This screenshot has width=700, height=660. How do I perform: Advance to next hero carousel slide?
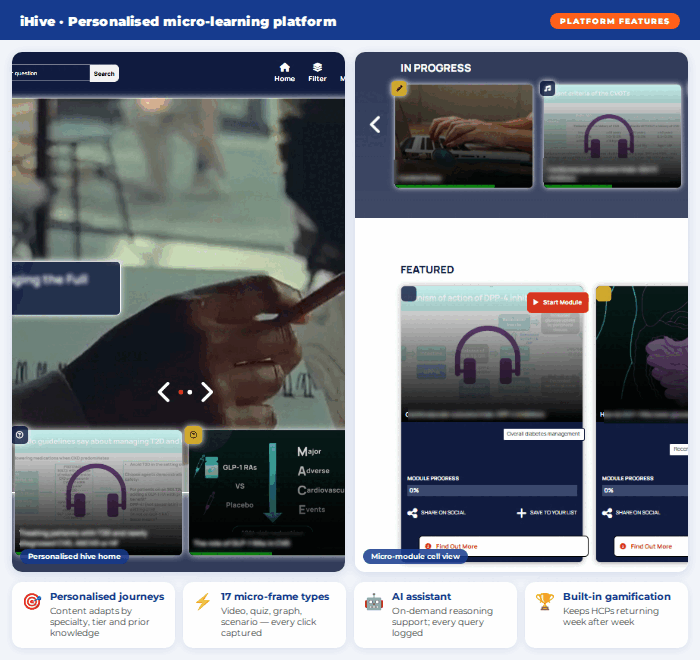(207, 392)
